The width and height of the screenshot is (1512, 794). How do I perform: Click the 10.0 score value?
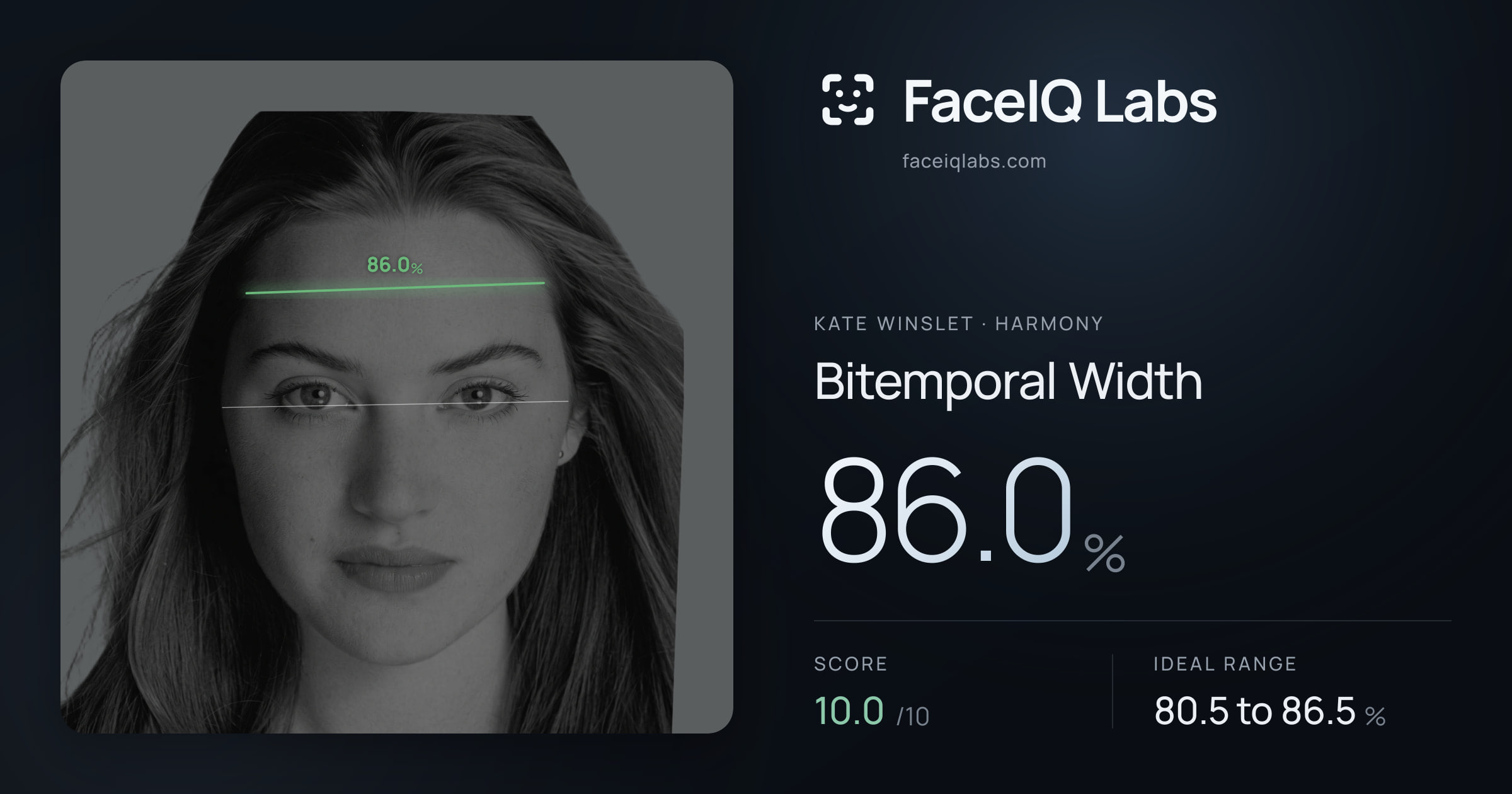pos(849,711)
